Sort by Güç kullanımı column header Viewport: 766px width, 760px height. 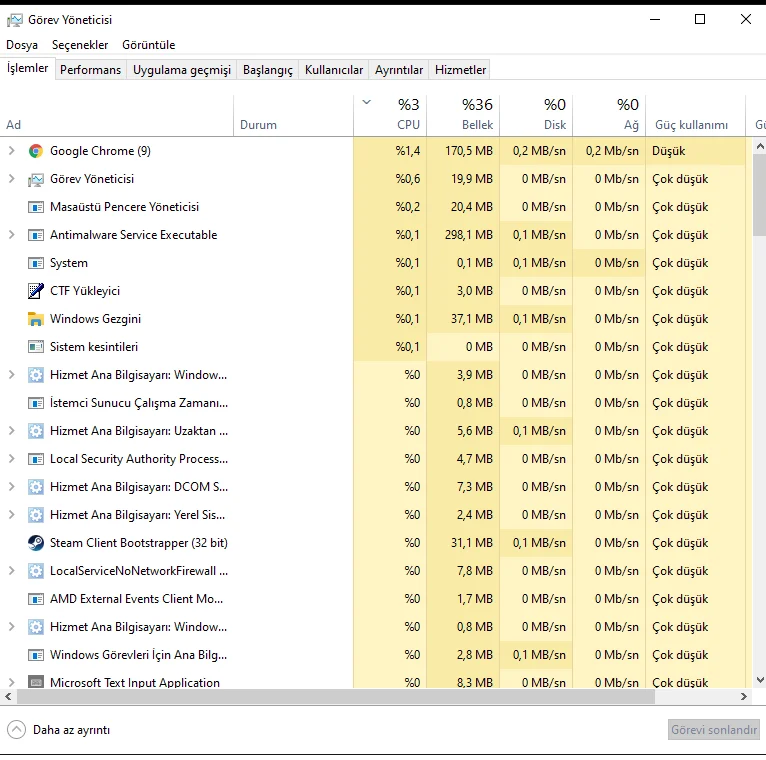[x=696, y=116]
